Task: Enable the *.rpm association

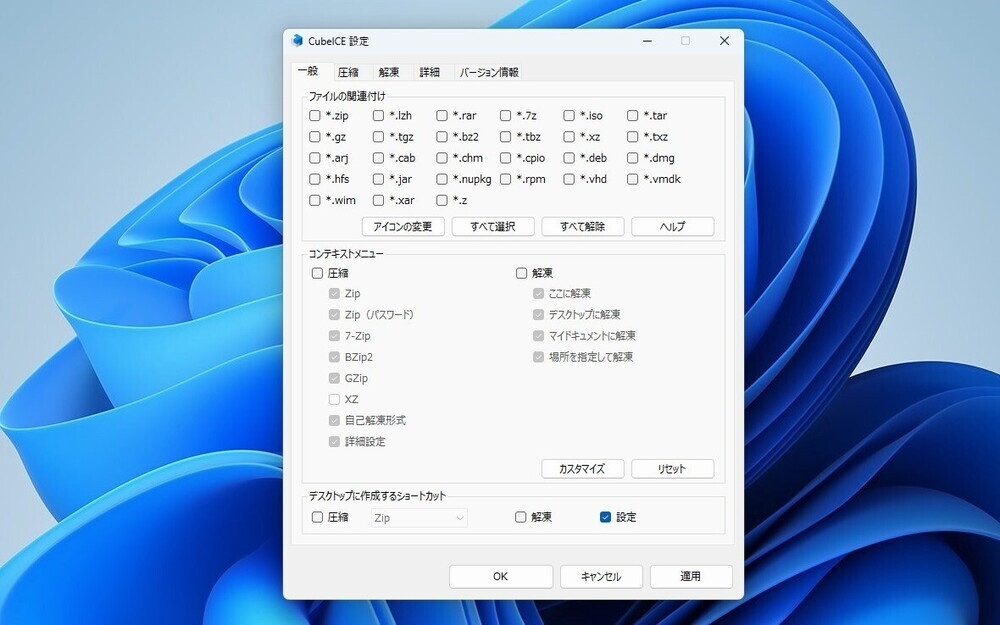Action: click(x=506, y=179)
